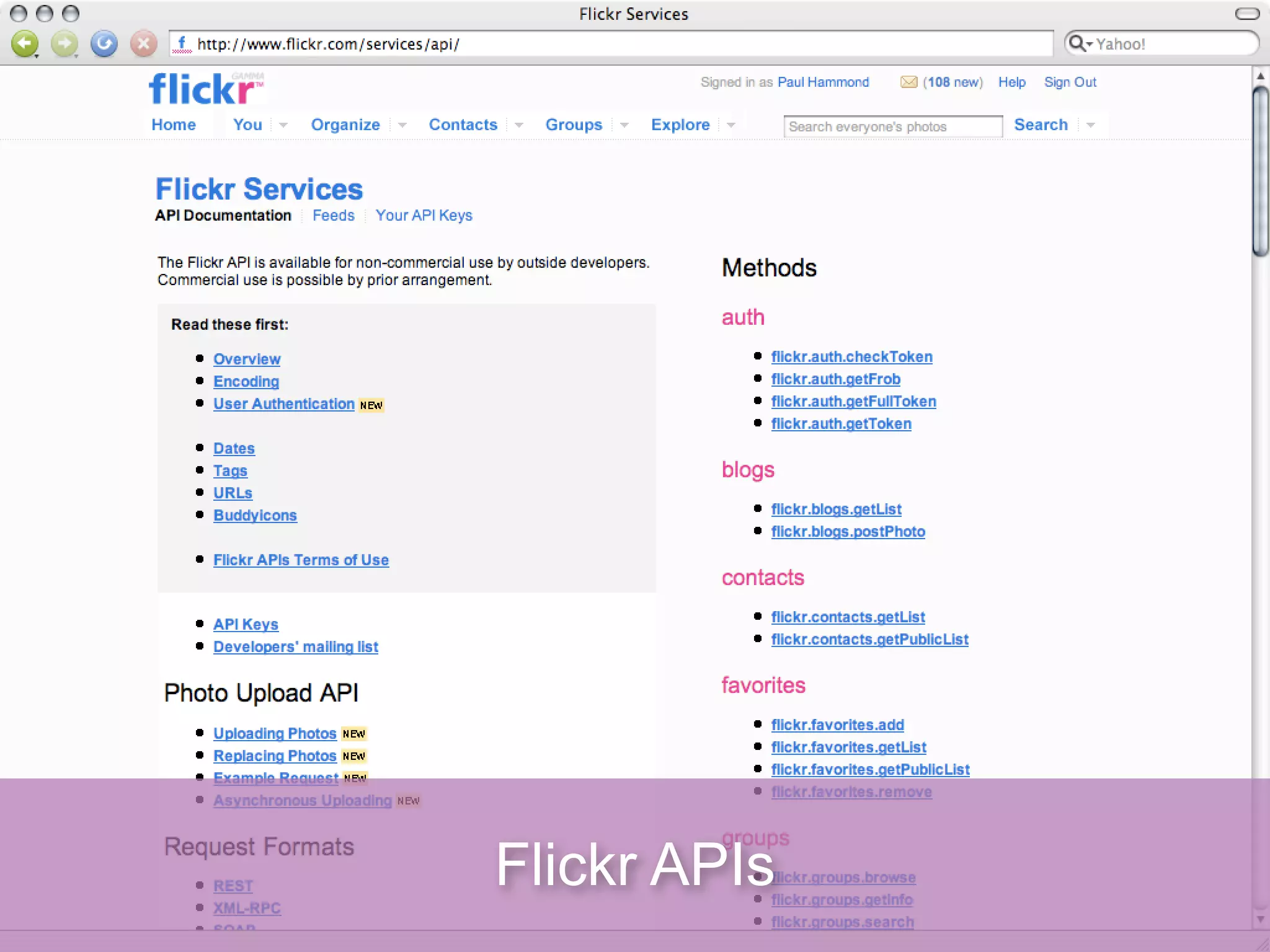This screenshot has height=952, width=1270.
Task: Expand the You menu arrow
Action: pyautogui.click(x=283, y=125)
